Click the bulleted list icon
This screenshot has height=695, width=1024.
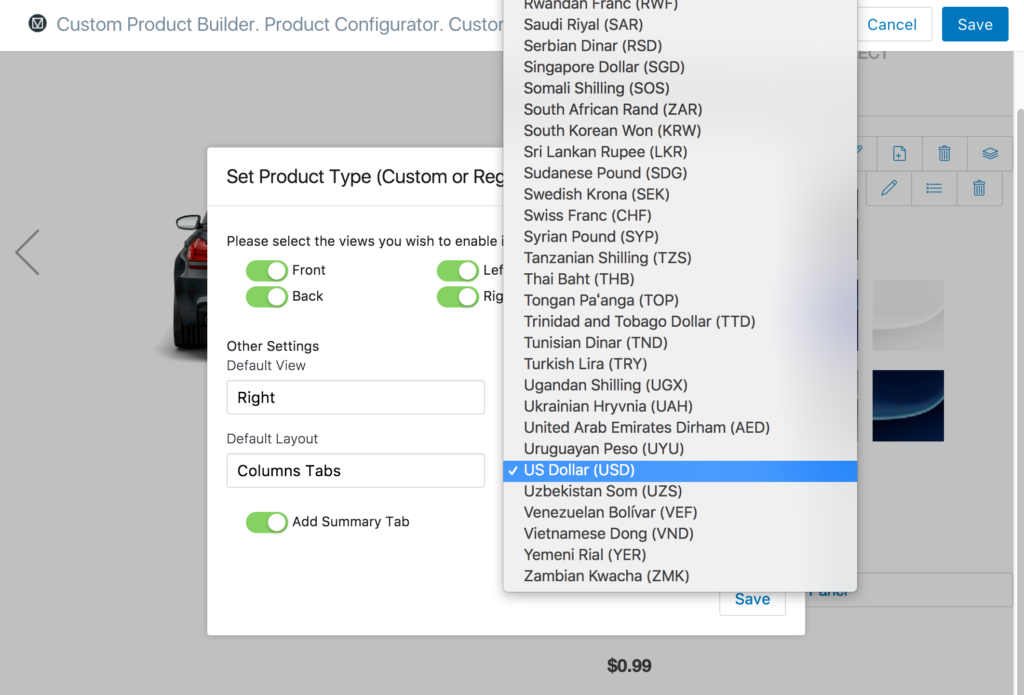click(934, 188)
